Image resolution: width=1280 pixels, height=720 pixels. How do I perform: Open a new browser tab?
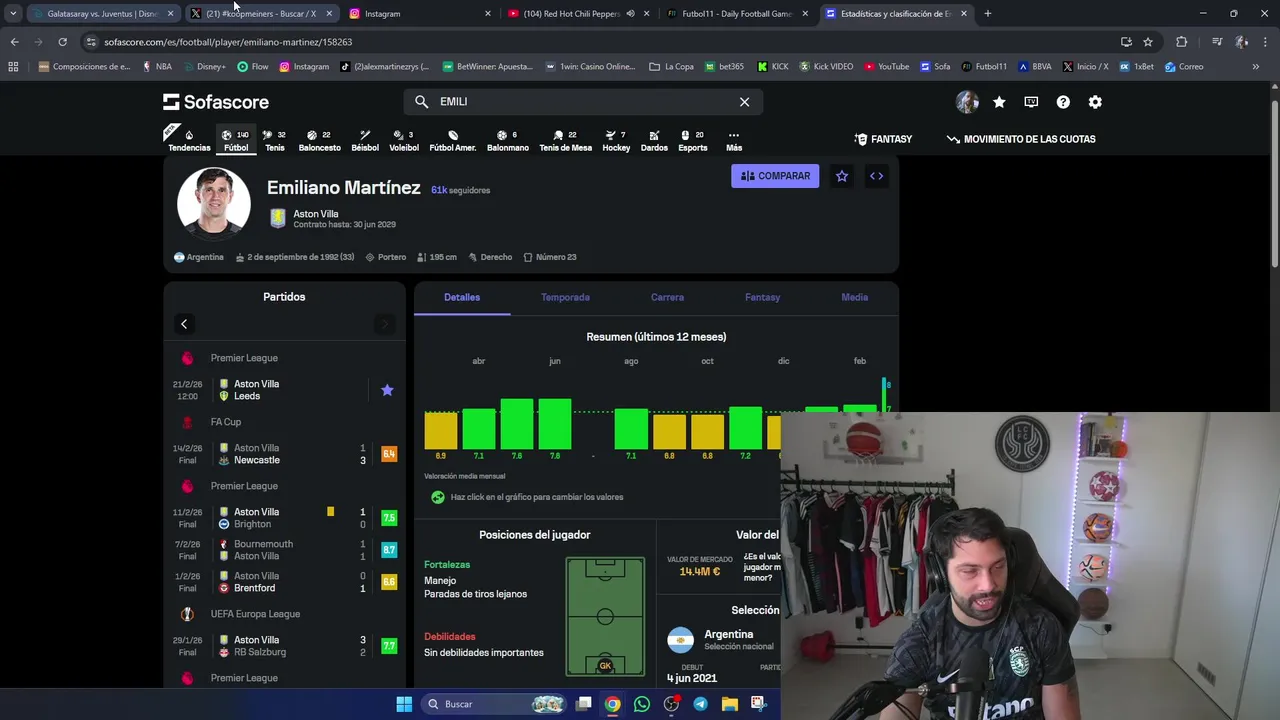(988, 13)
